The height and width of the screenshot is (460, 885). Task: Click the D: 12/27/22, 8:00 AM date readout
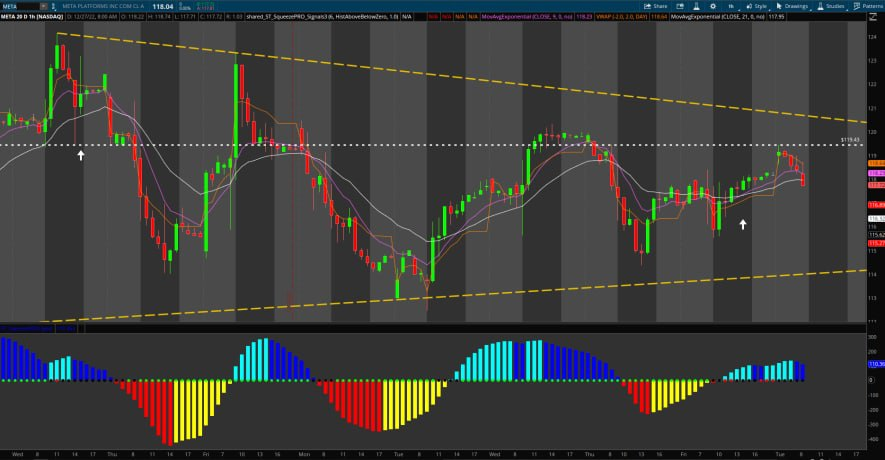pos(92,17)
